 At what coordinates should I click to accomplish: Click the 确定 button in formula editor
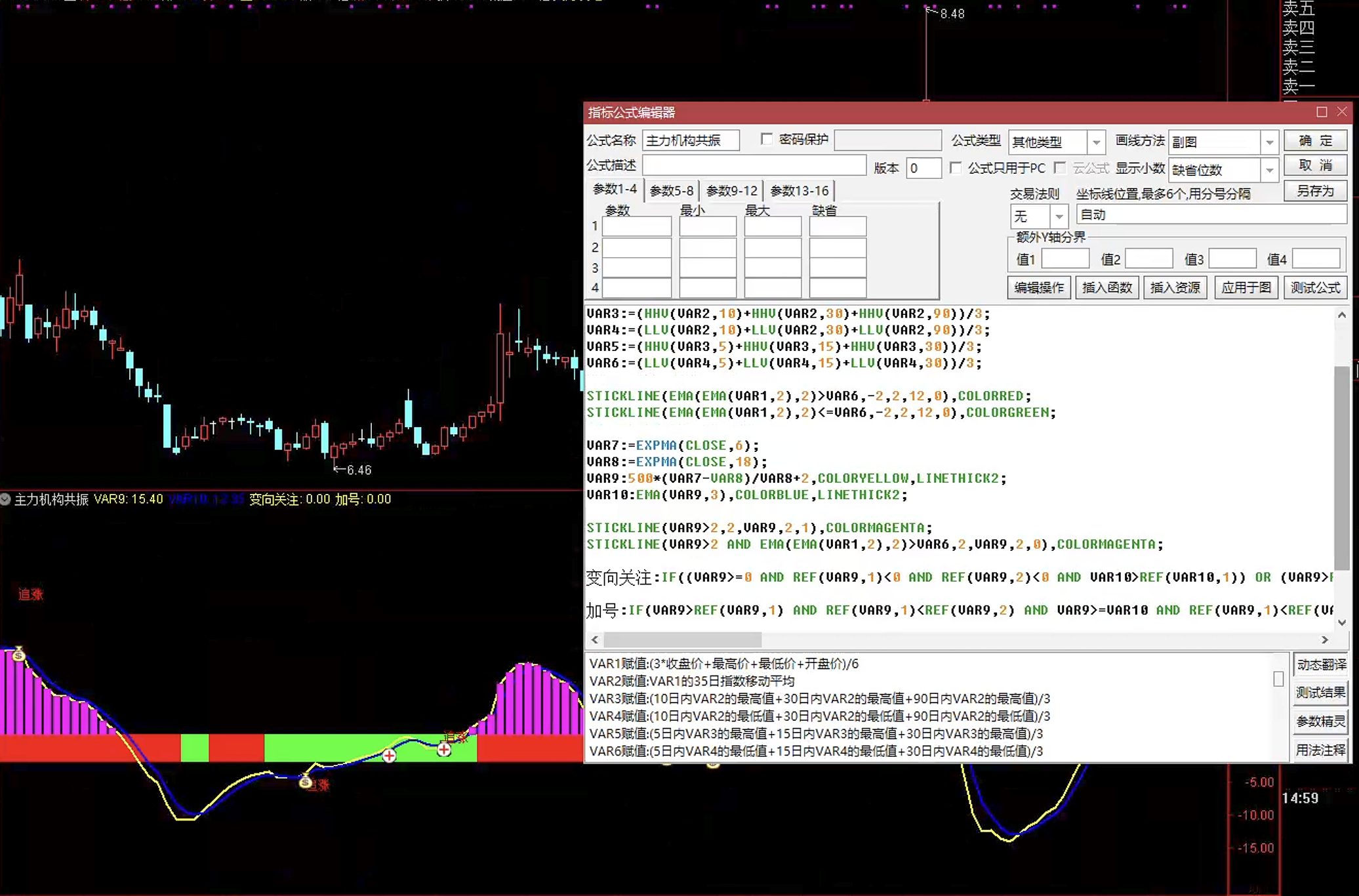point(1315,140)
